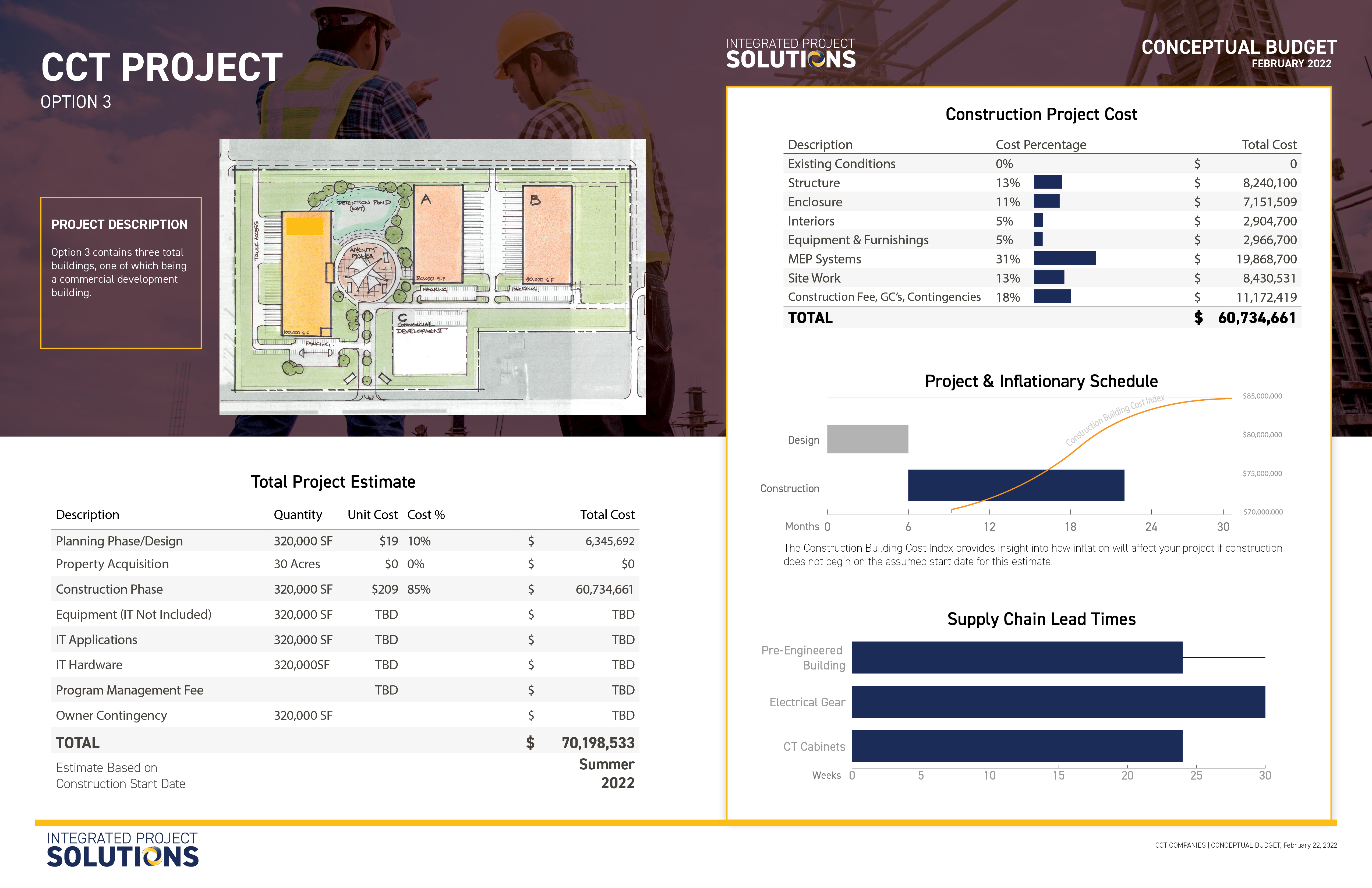The height and width of the screenshot is (888, 1372).
Task: Select the planning cost 6,345,692 value
Action: pos(610,541)
